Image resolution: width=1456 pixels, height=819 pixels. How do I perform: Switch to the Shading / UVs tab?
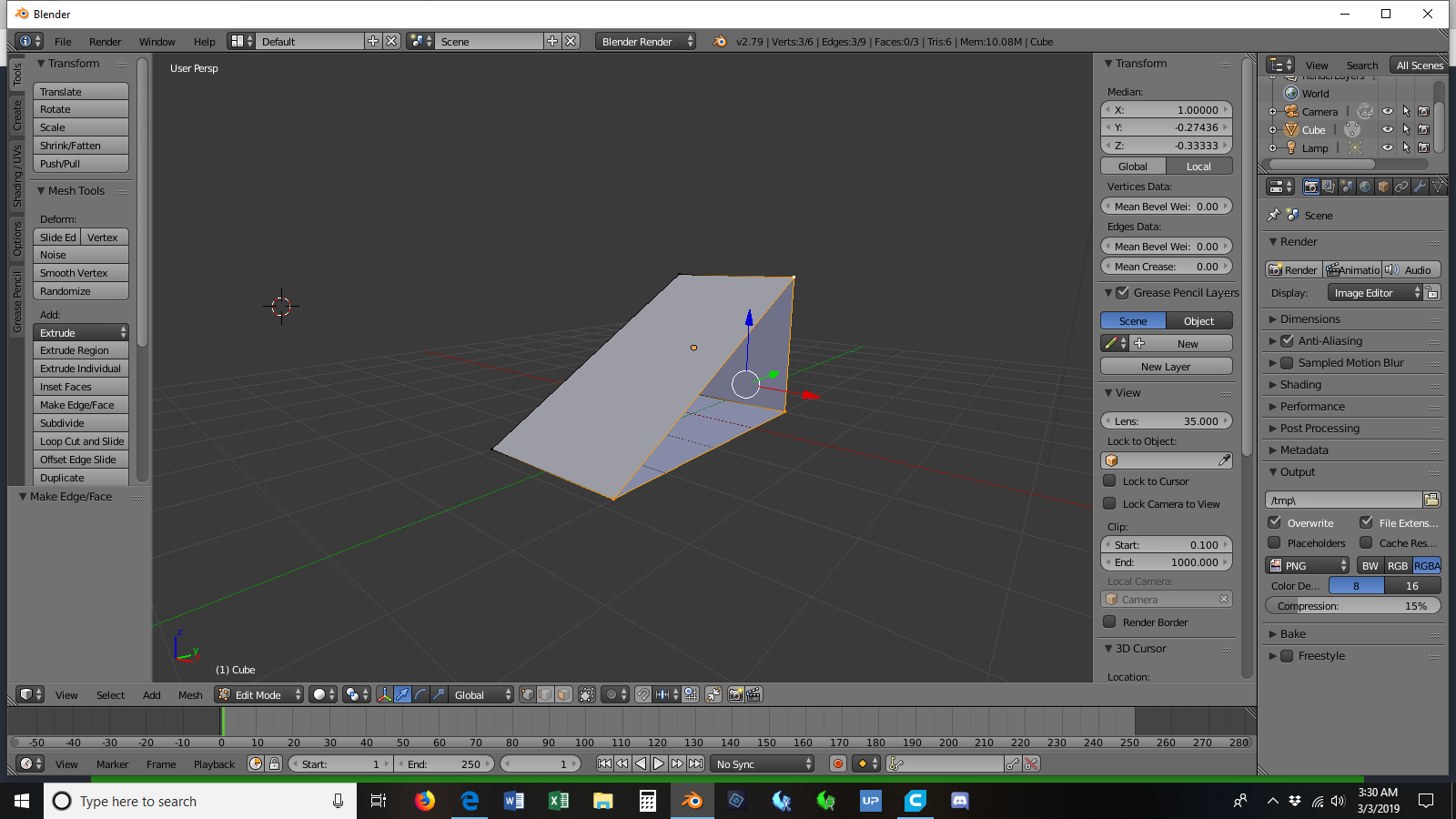click(x=17, y=177)
